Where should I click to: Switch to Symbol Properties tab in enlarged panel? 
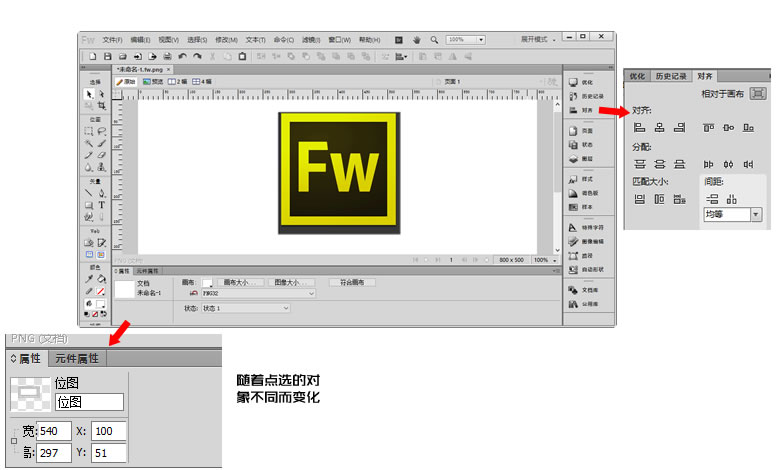[77, 358]
